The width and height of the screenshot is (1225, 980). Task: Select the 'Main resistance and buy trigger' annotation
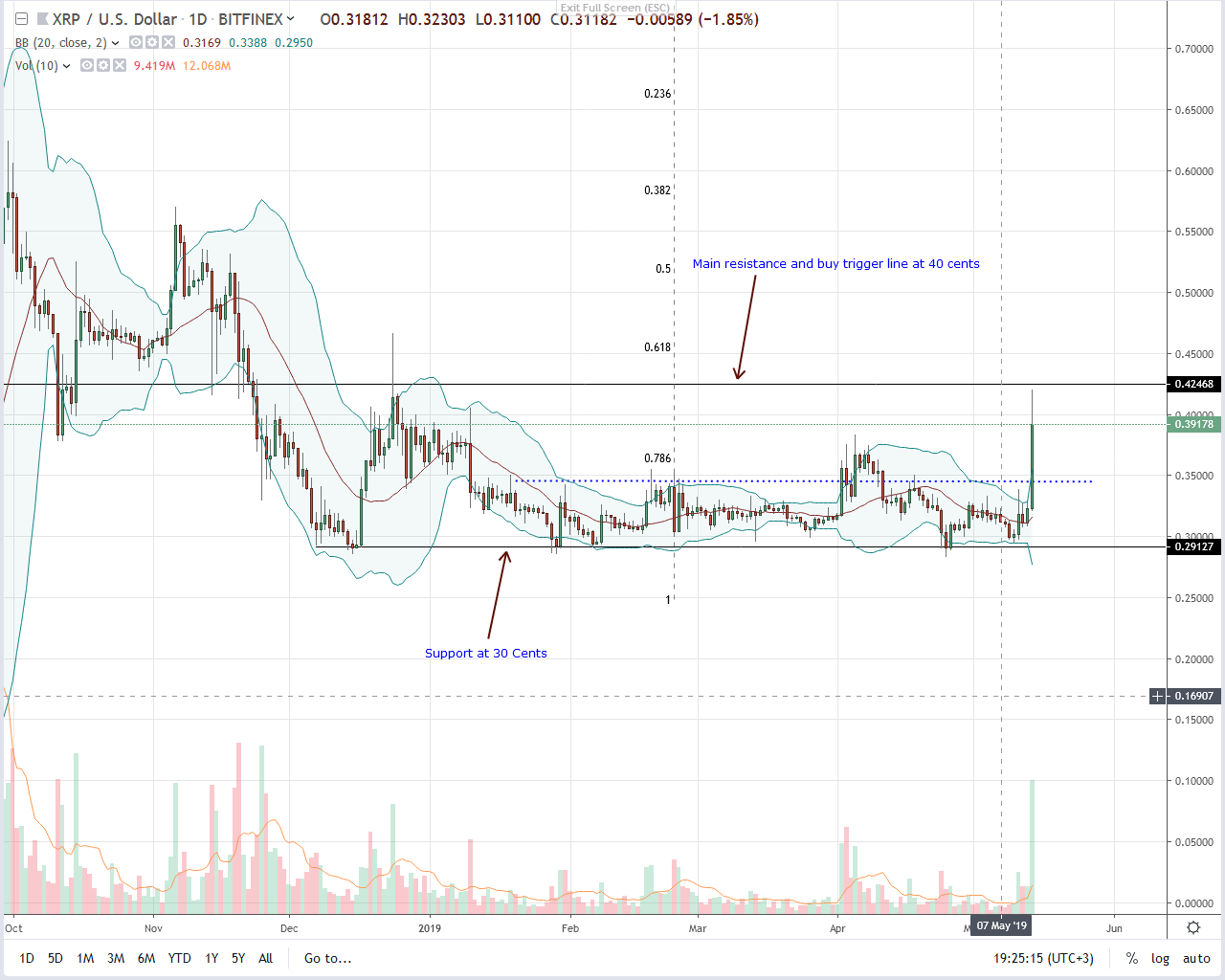(x=835, y=263)
